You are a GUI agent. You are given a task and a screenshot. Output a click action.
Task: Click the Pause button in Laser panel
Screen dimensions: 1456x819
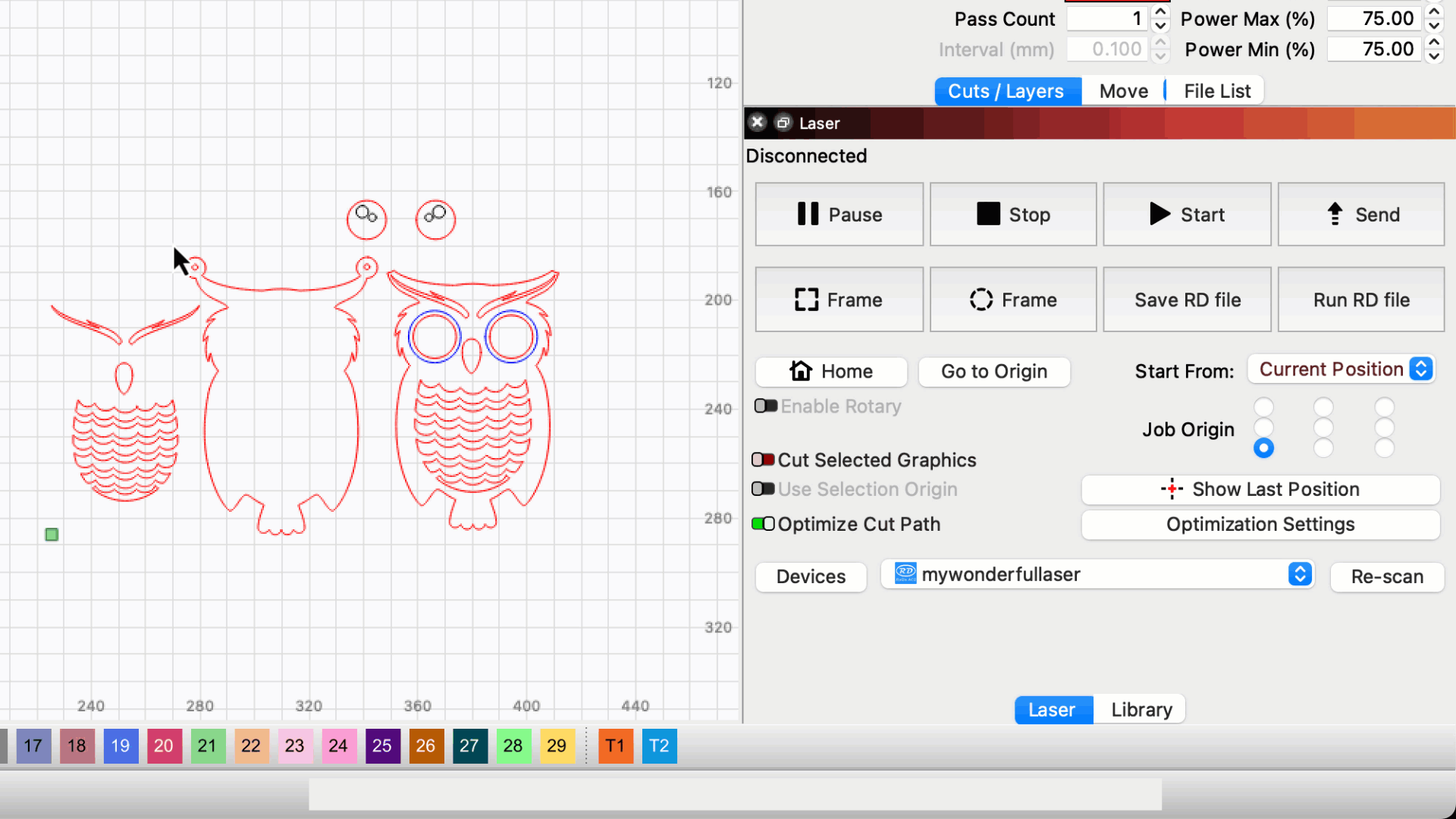point(839,215)
